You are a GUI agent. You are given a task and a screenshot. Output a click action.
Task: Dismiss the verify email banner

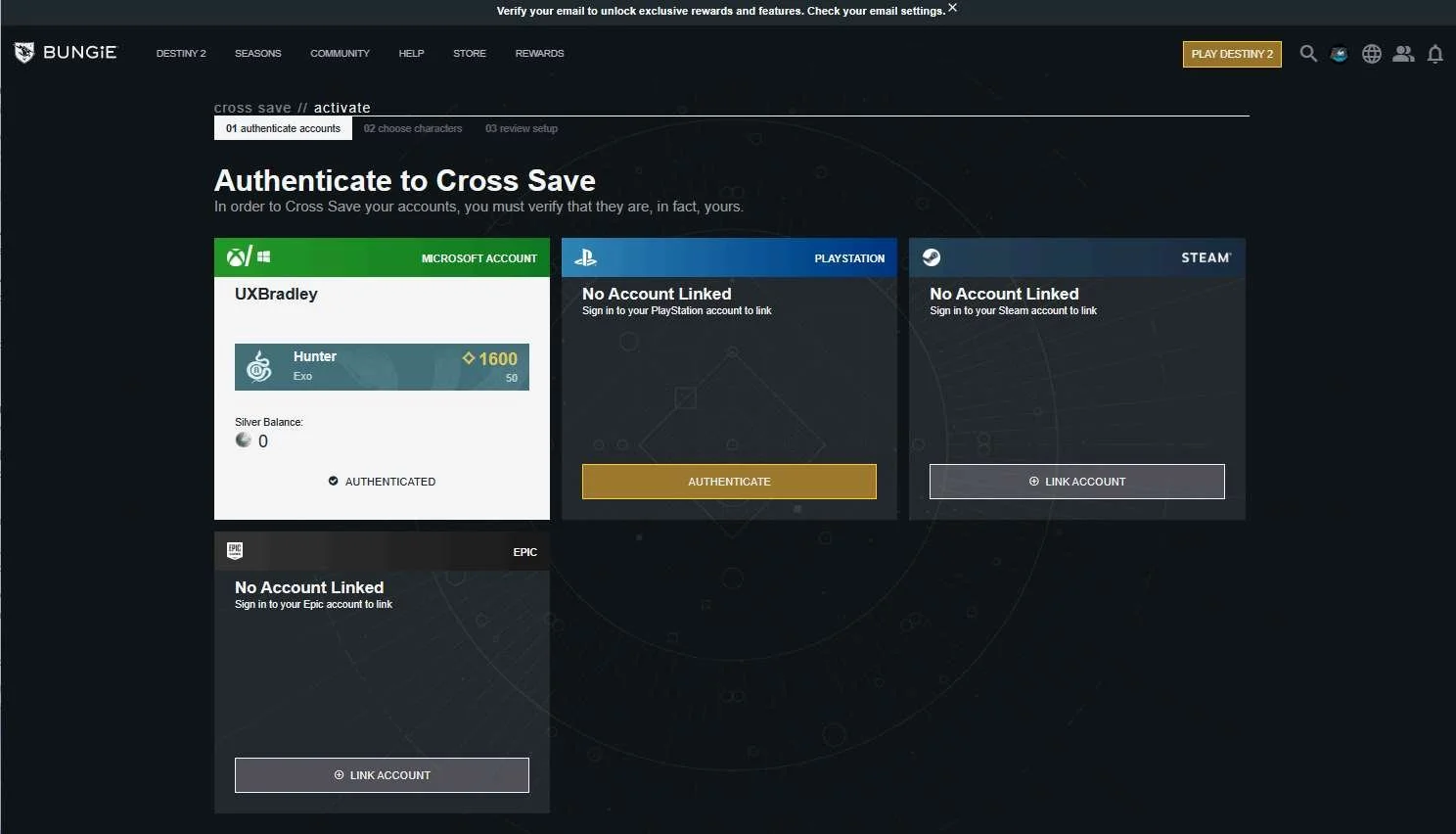(x=952, y=8)
